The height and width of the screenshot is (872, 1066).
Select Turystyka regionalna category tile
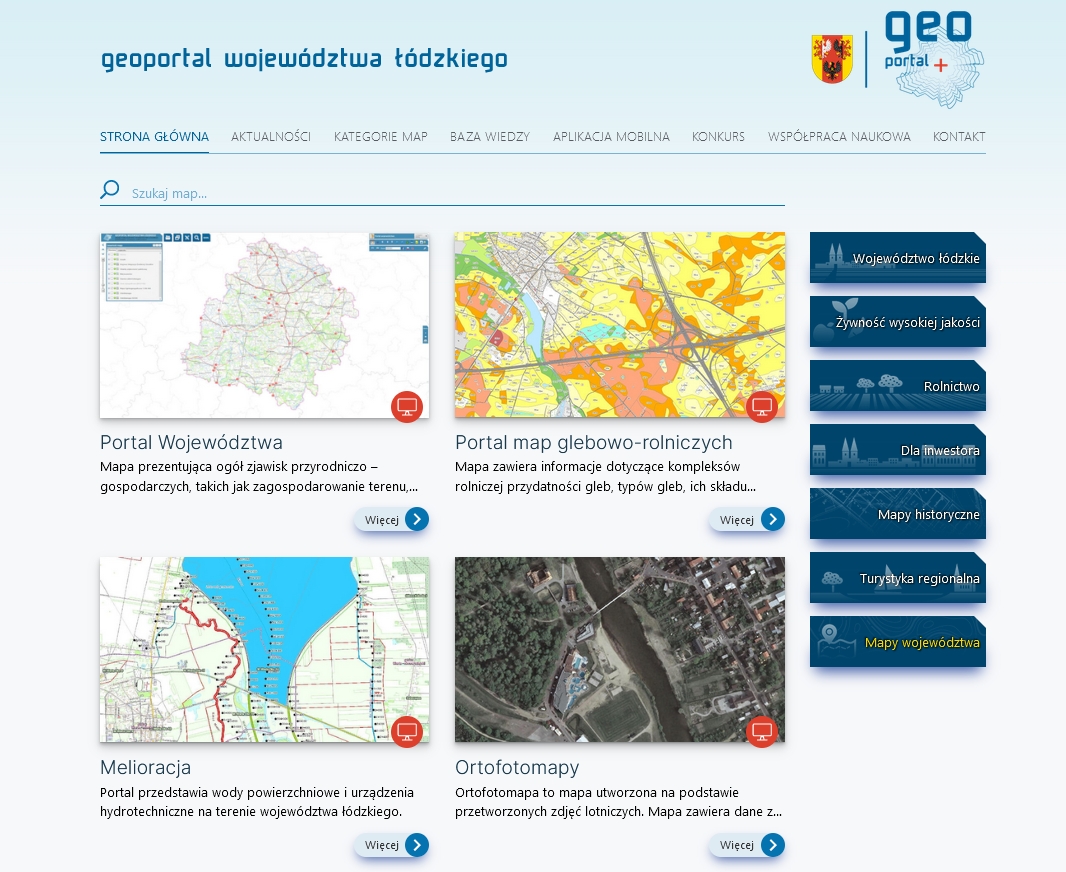[x=898, y=578]
